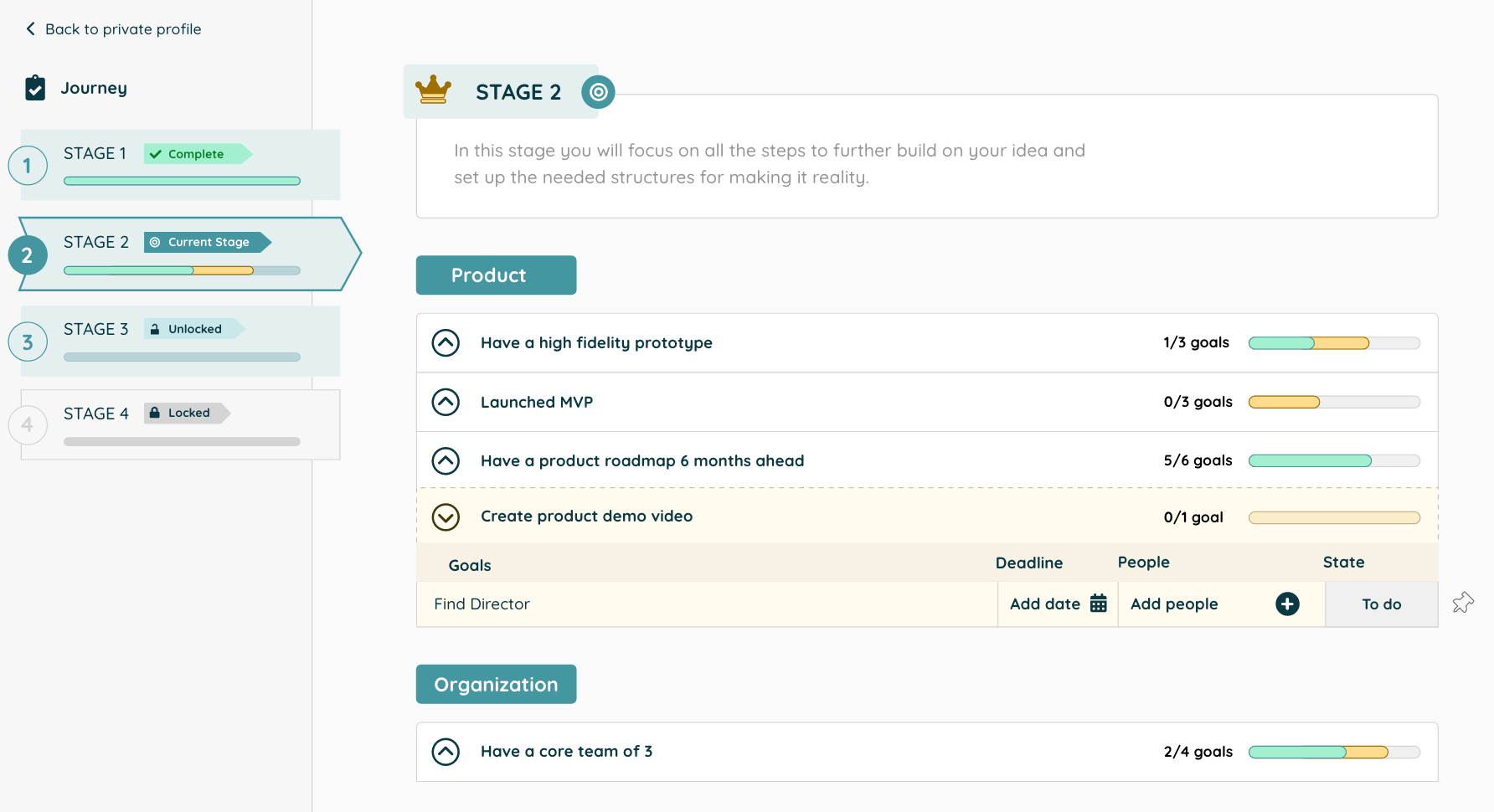Click the Product category button
The image size is (1494, 812).
(x=496, y=275)
